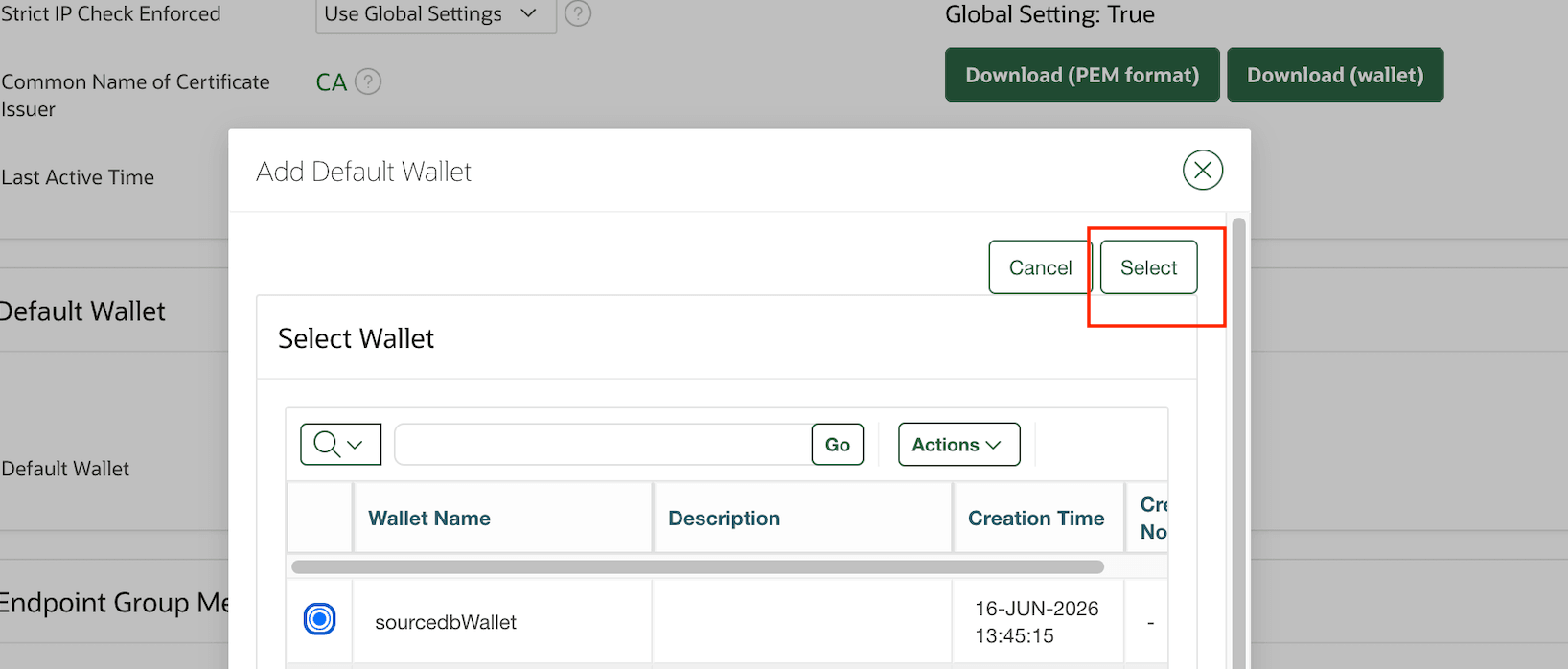Click Download (wallet) button
The width and height of the screenshot is (1568, 669).
[x=1335, y=75]
